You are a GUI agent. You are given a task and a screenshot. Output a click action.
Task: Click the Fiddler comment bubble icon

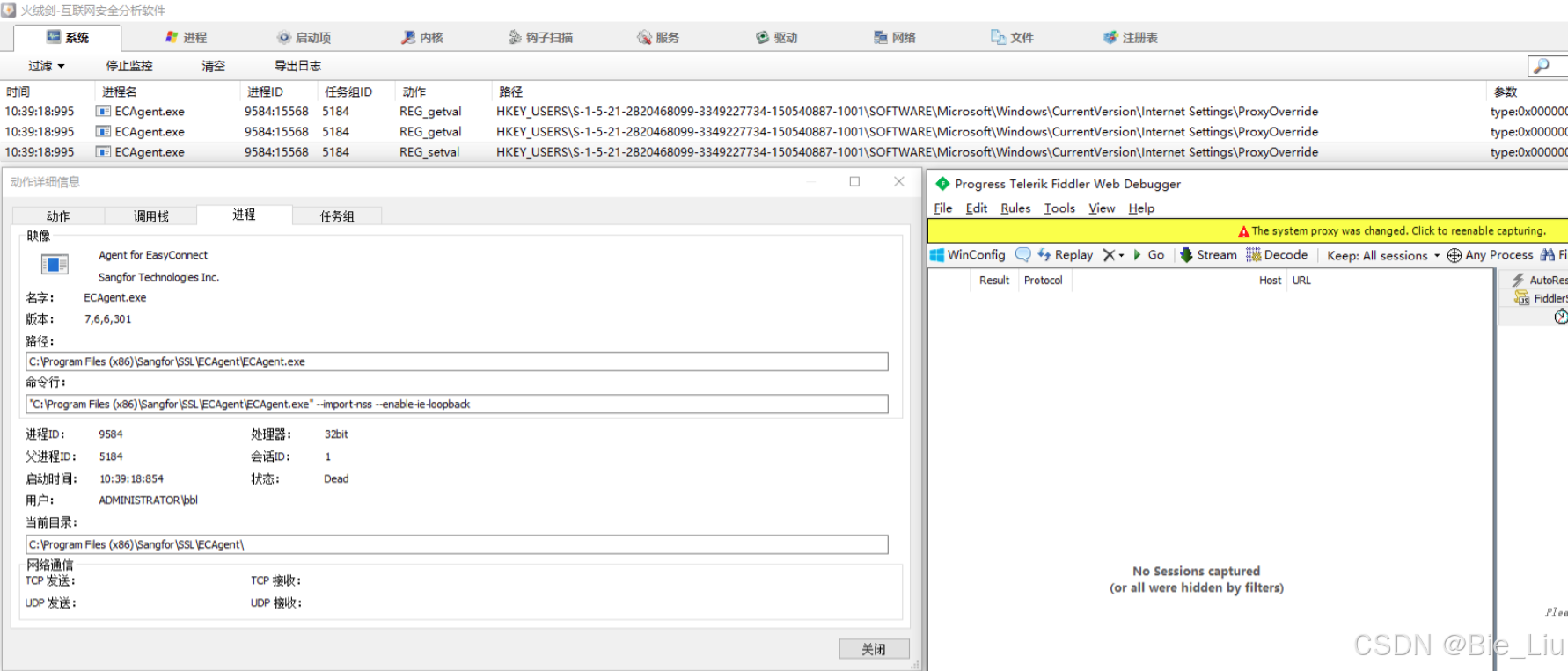click(x=1022, y=255)
